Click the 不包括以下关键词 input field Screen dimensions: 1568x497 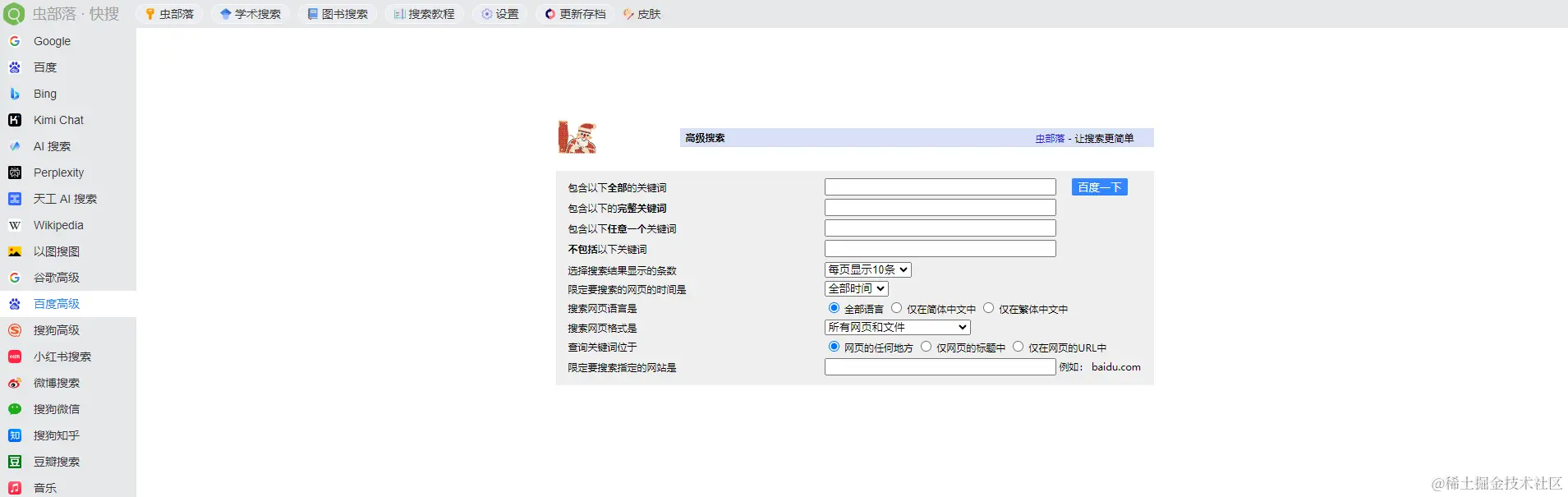pyautogui.click(x=940, y=249)
